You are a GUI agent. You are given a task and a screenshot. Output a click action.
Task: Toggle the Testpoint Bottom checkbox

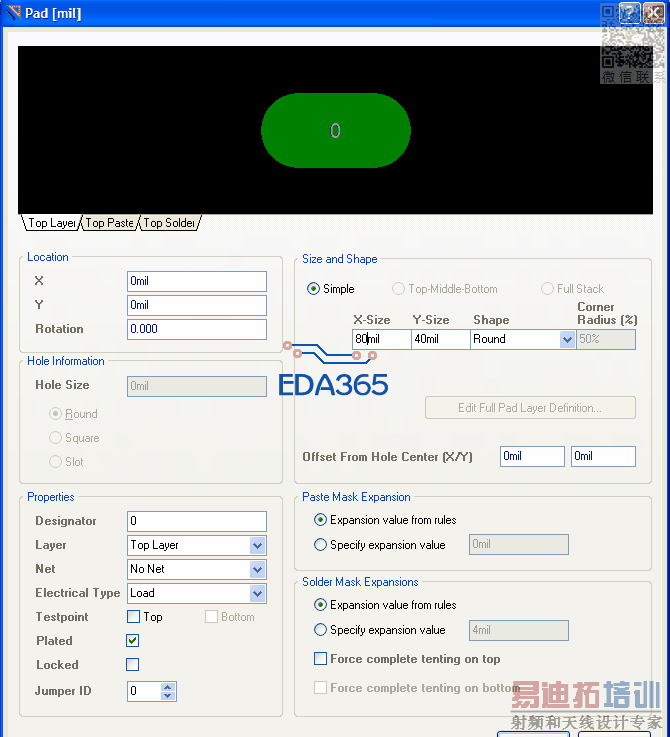click(212, 616)
